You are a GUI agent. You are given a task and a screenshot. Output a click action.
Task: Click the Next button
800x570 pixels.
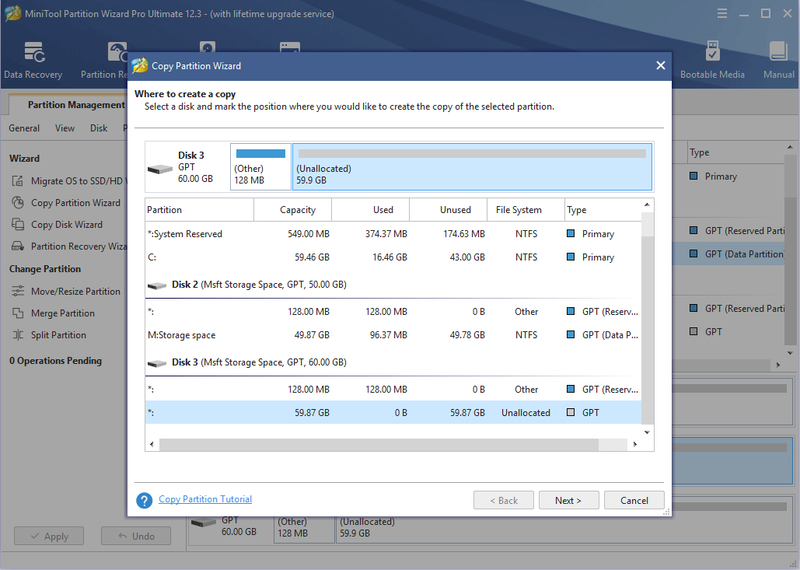pyautogui.click(x=568, y=500)
